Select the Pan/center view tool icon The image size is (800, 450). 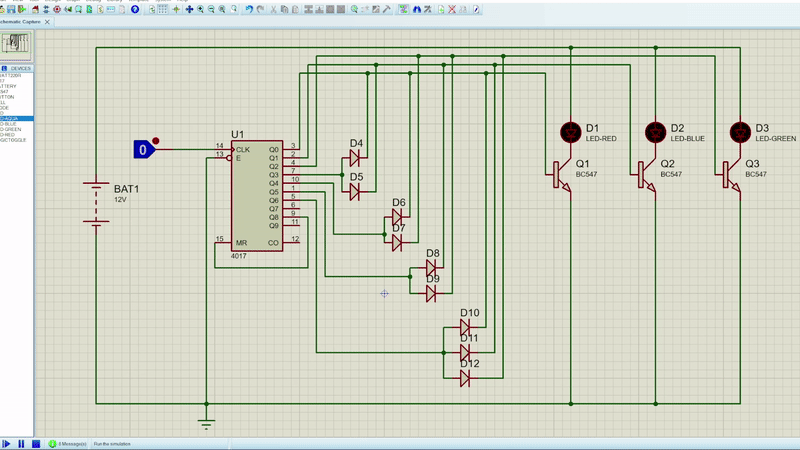188,9
